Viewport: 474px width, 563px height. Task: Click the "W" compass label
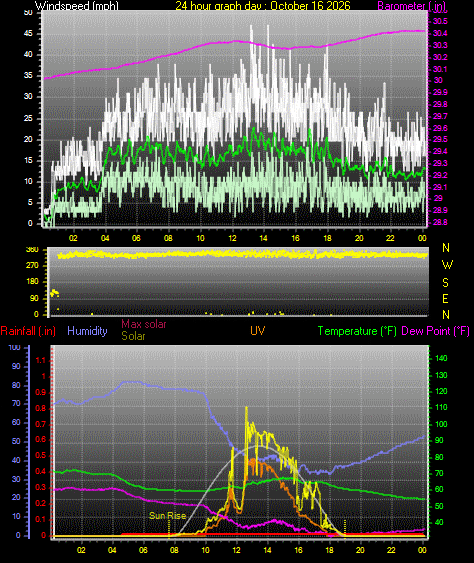coord(447,265)
